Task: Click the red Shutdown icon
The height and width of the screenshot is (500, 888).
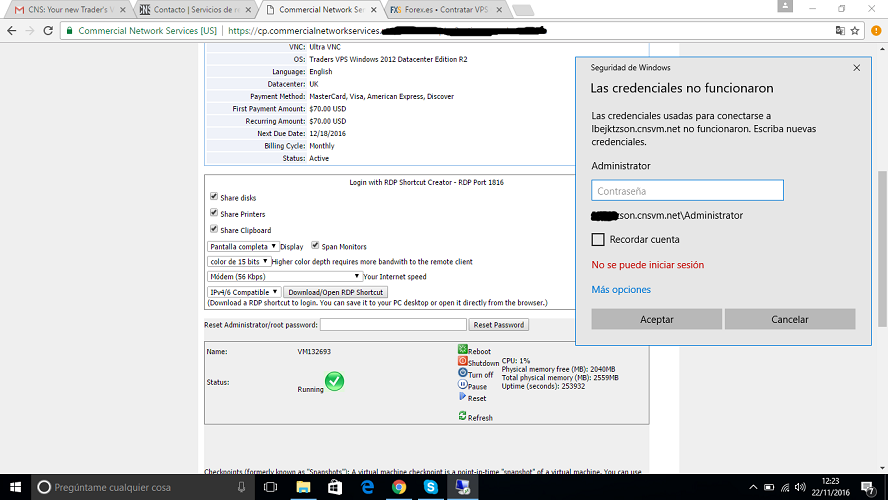Action: 463,362
